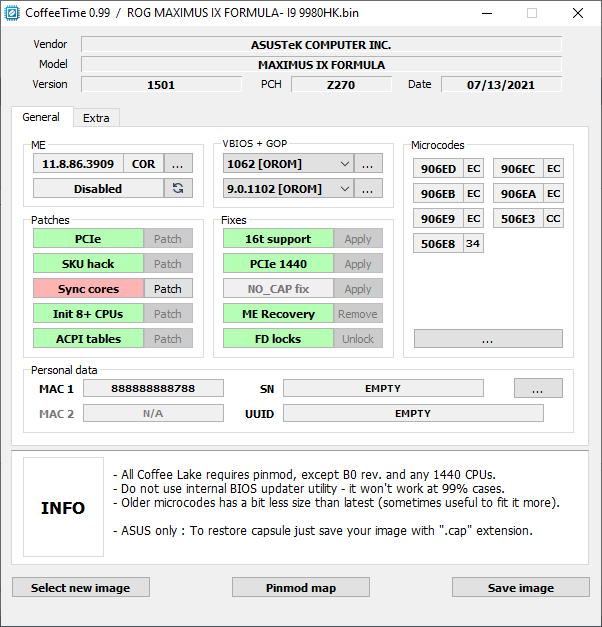602x627 pixels.
Task: Click Apply next to PCIe 1440
Action: point(358,264)
